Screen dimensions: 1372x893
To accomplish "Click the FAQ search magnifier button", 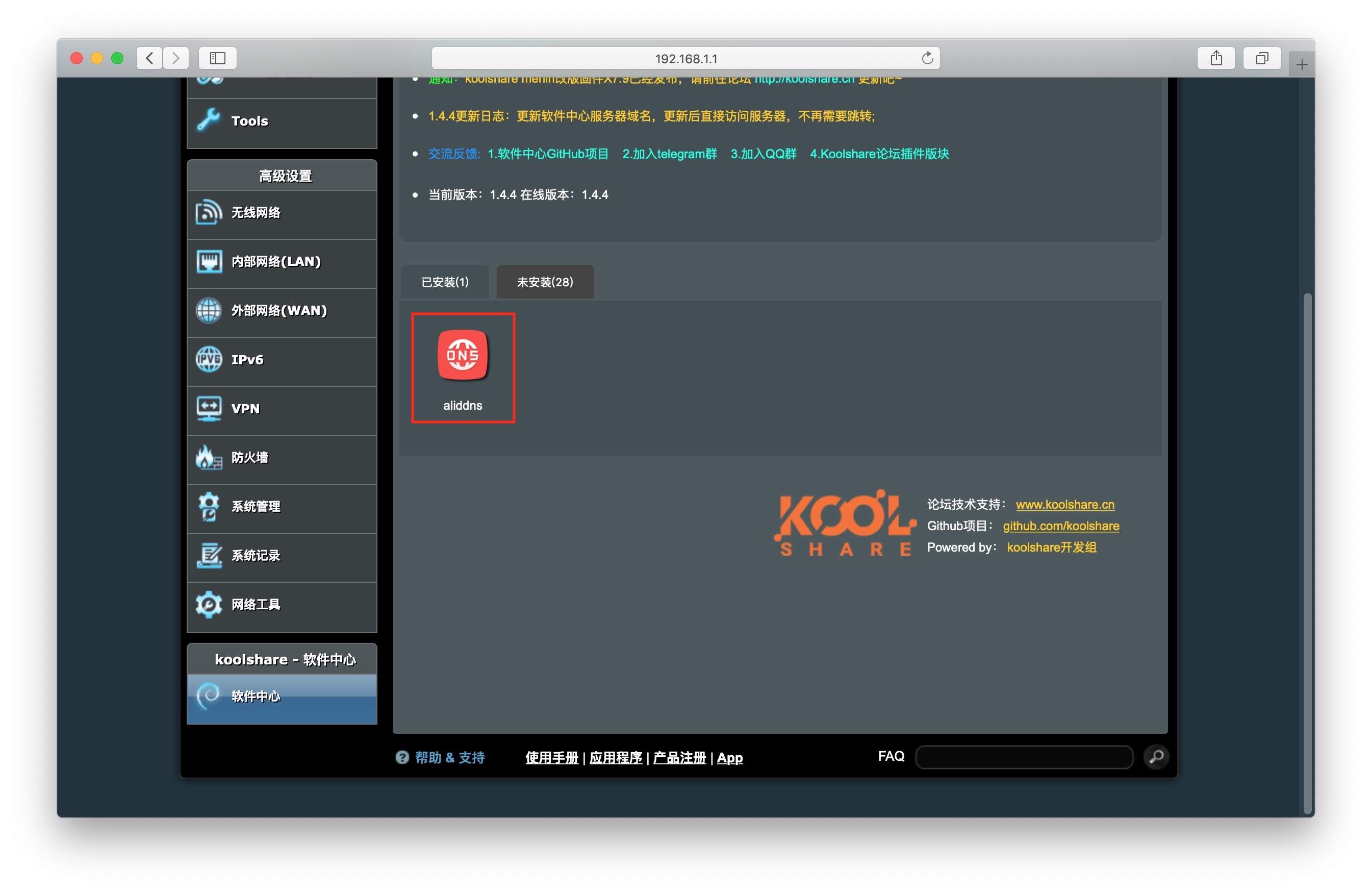I will (x=1156, y=757).
